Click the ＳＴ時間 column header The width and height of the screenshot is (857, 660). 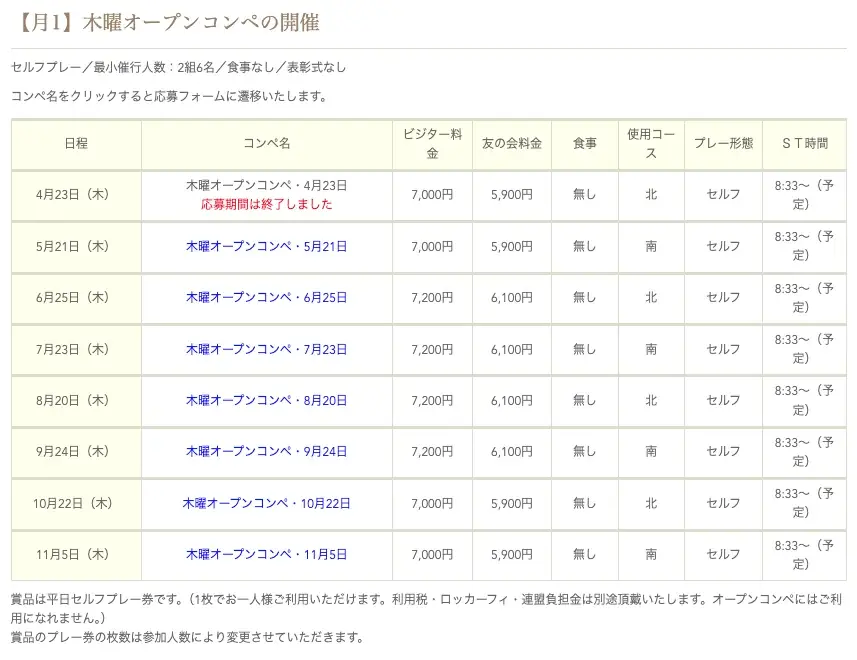point(805,143)
